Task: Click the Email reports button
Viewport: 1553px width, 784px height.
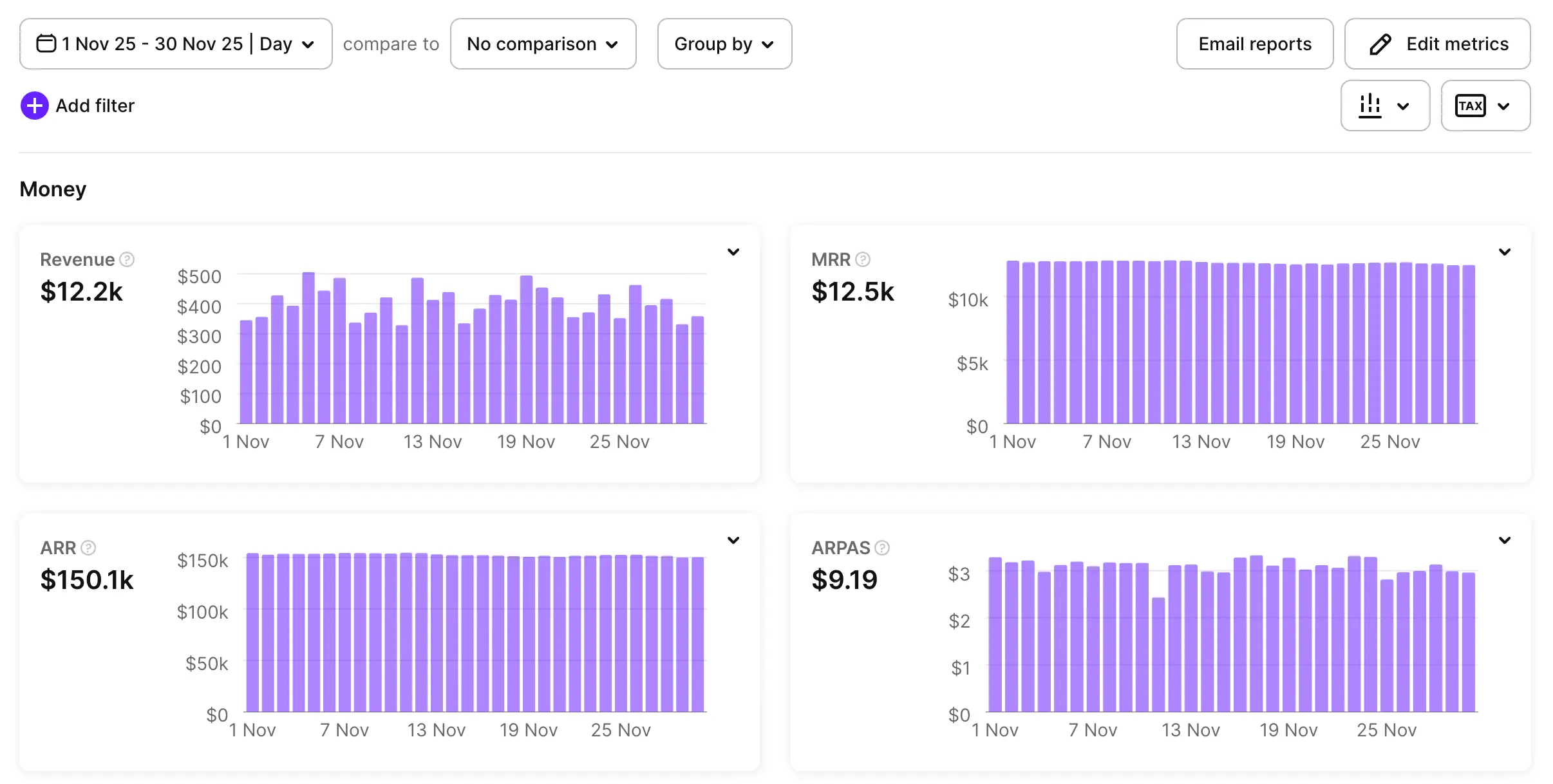Action: [x=1254, y=44]
